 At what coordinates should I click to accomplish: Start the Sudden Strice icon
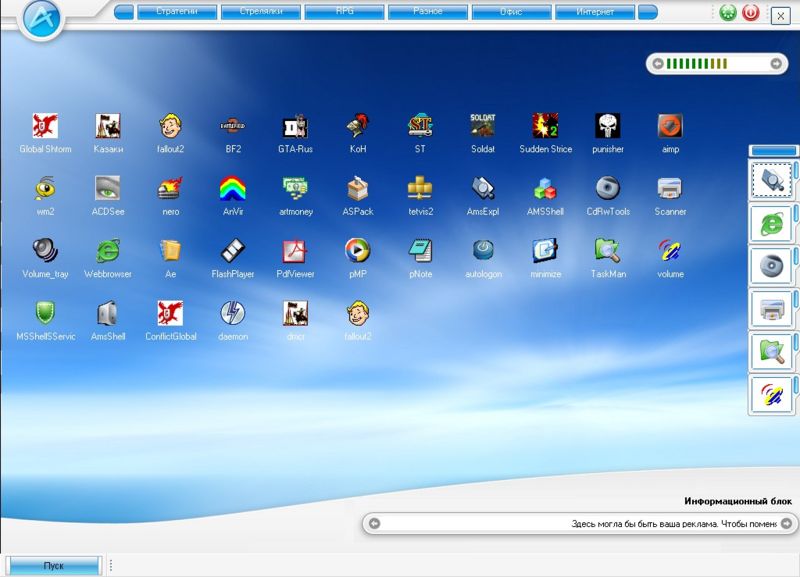click(x=545, y=126)
